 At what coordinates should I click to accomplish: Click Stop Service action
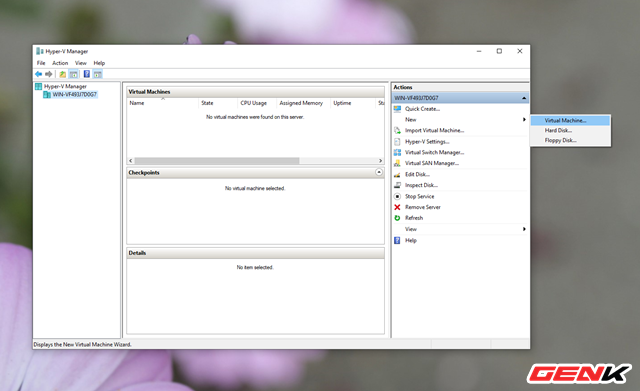pyautogui.click(x=420, y=196)
